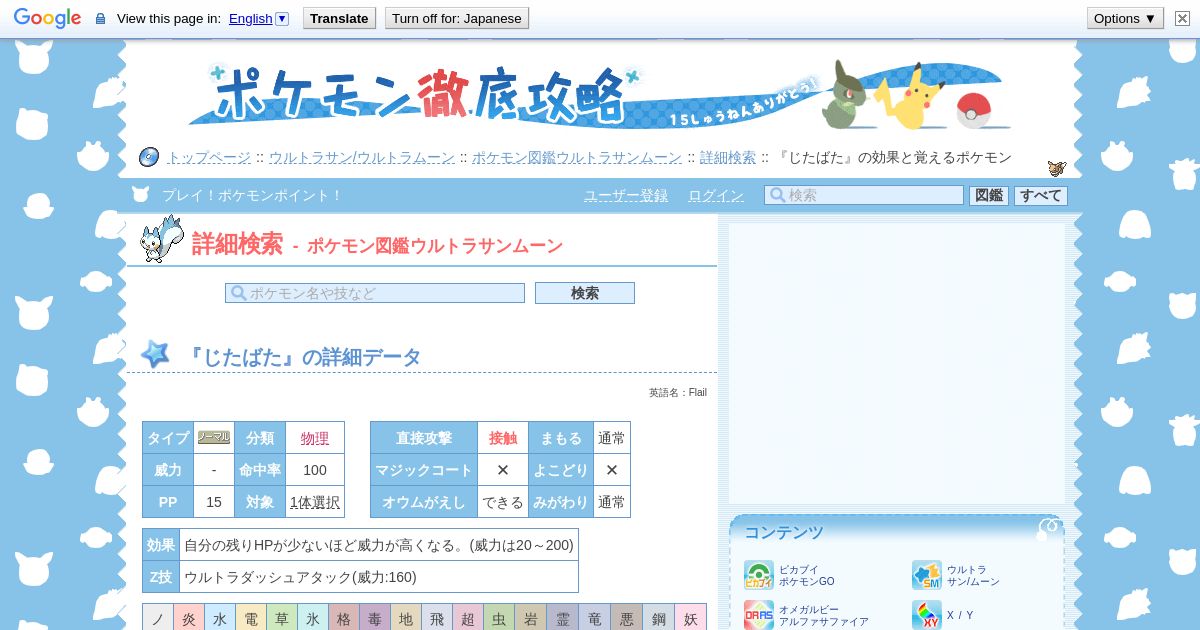Click the XY game icon

pyautogui.click(x=927, y=615)
